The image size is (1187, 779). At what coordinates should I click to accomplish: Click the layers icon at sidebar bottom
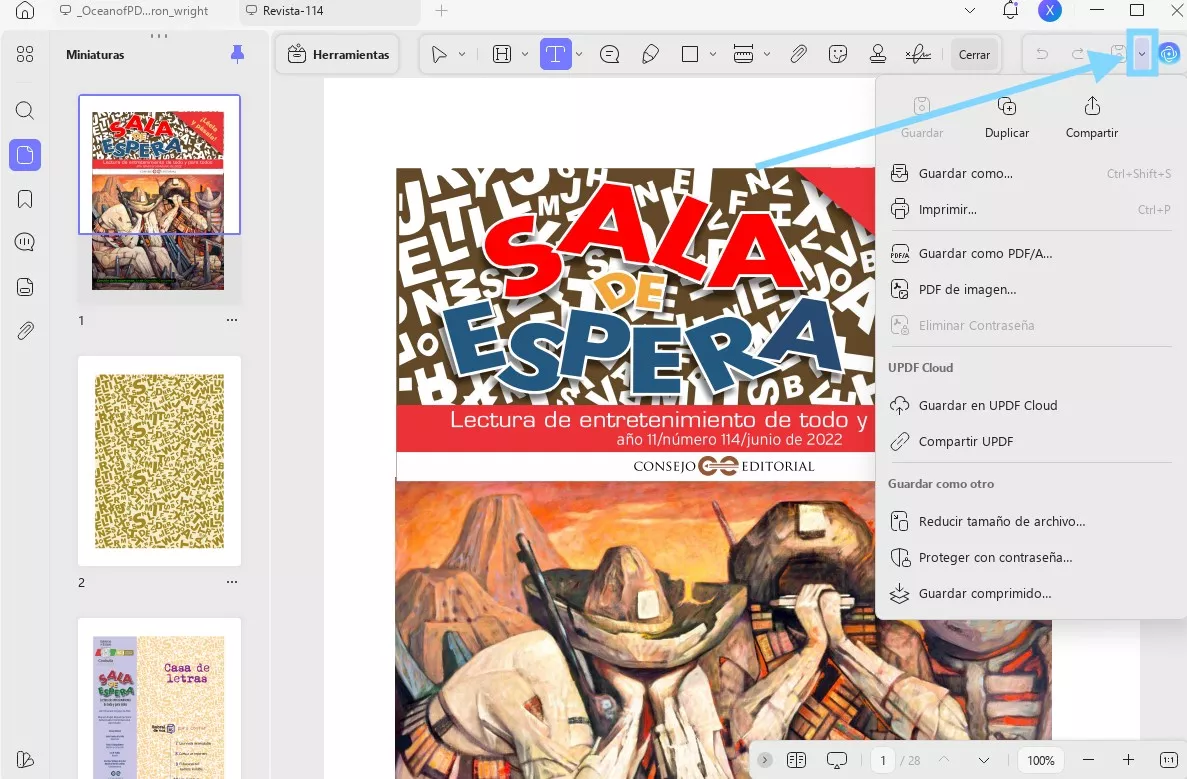coord(25,759)
